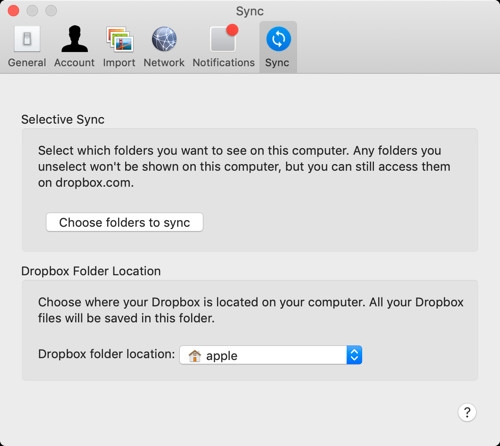Go to the Import tab label
Screen dimensions: 500x446
119,63
